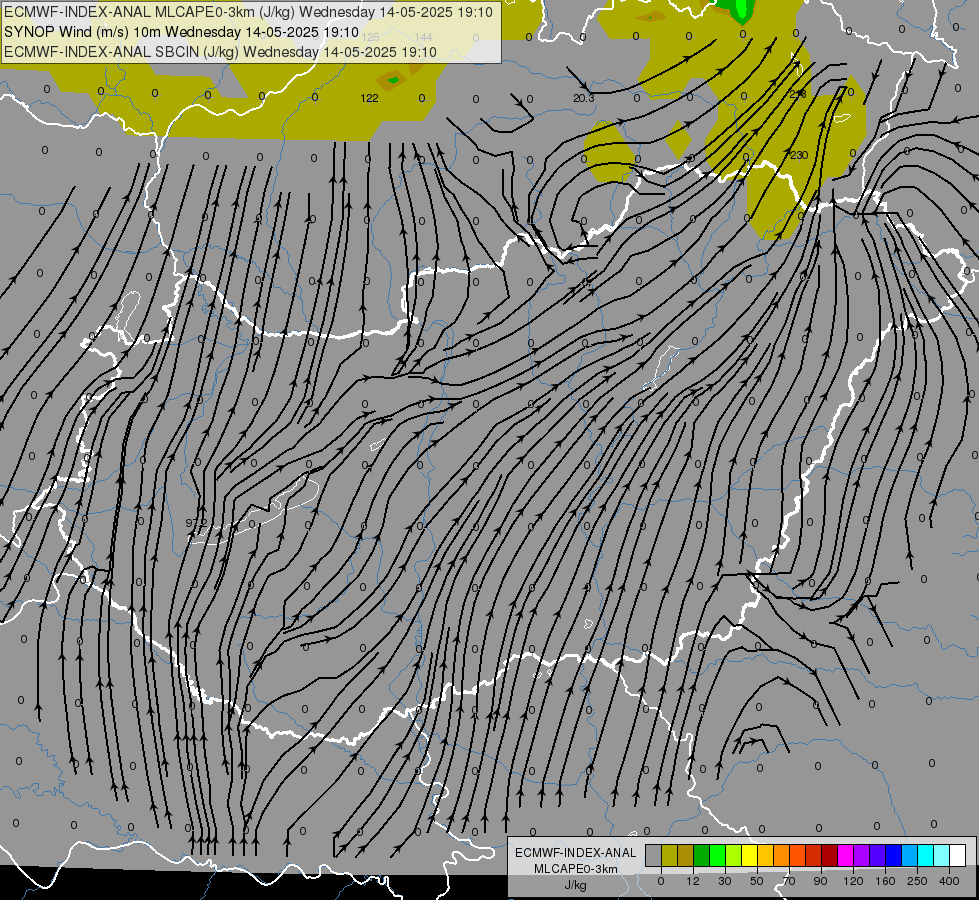This screenshot has width=979, height=900.
Task: Select the bright green legend swatch
Action: pos(717,855)
